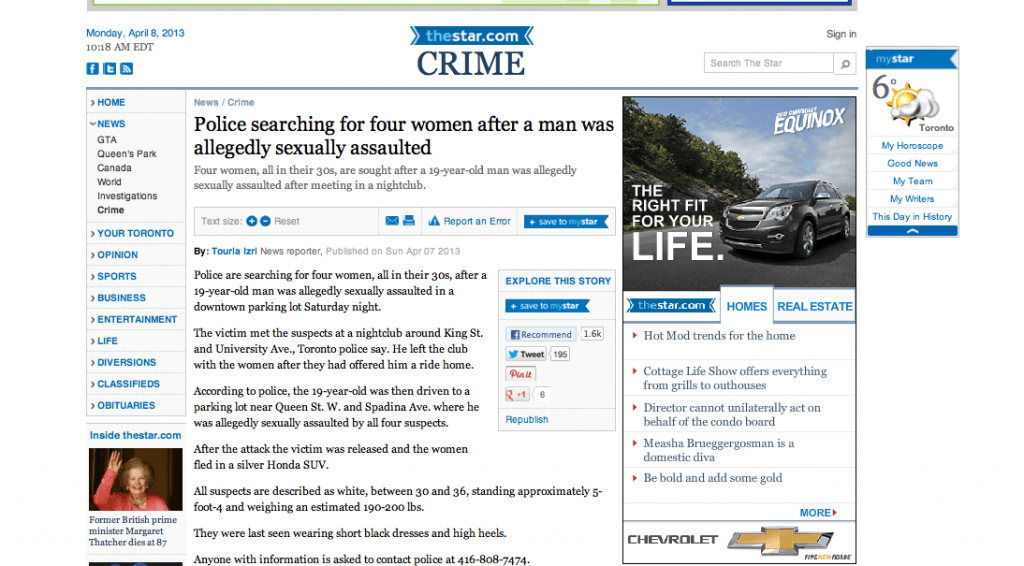The height and width of the screenshot is (566, 1024).
Task: Click the Republish link
Action: (526, 420)
